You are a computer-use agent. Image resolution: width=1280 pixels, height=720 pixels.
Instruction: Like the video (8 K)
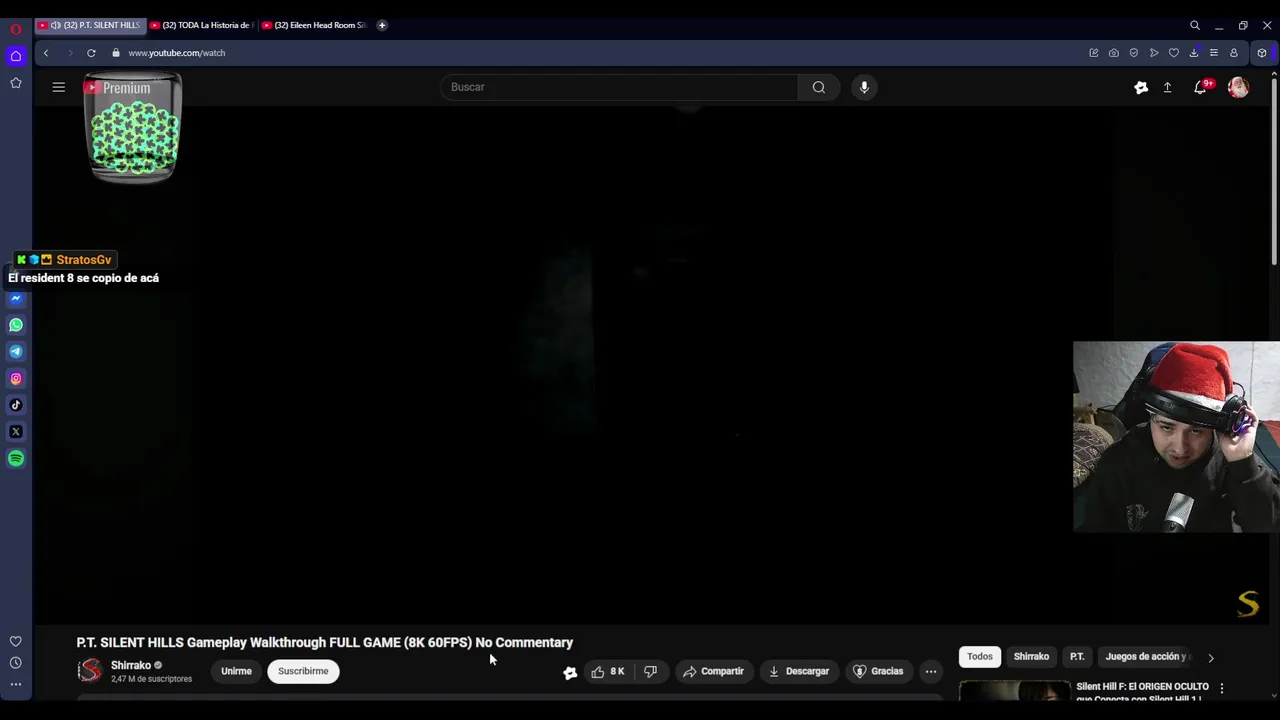[608, 671]
